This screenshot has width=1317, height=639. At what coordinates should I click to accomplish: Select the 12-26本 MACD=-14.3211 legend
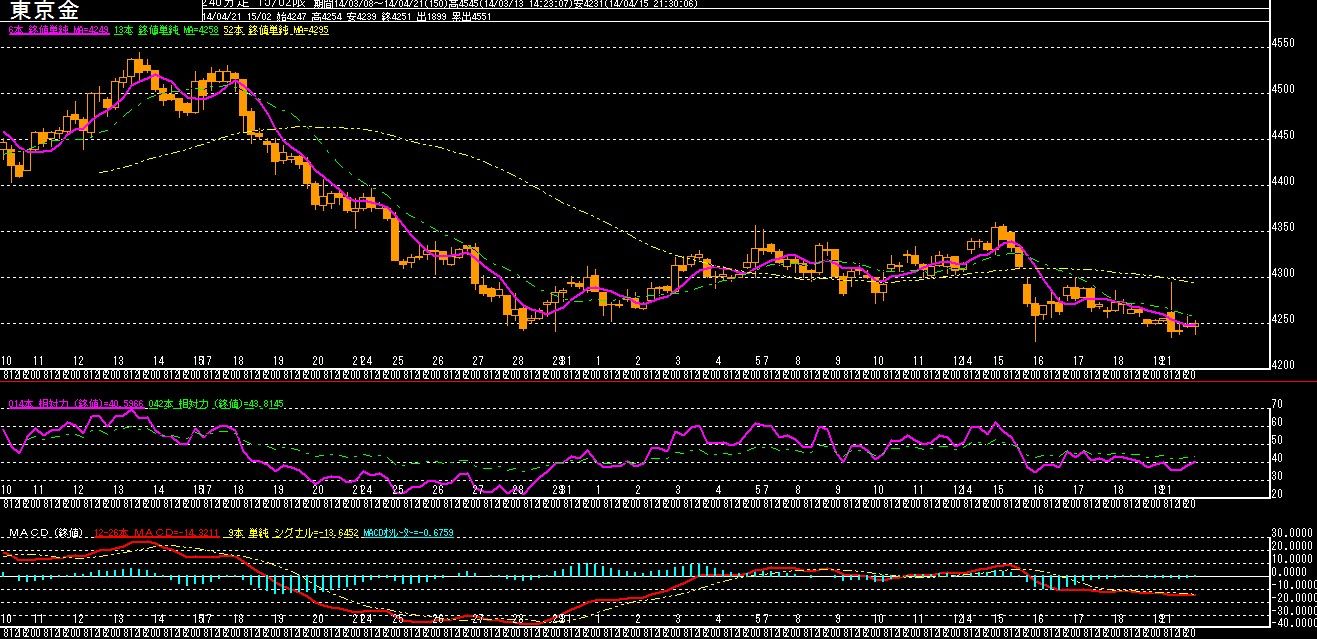pos(156,533)
